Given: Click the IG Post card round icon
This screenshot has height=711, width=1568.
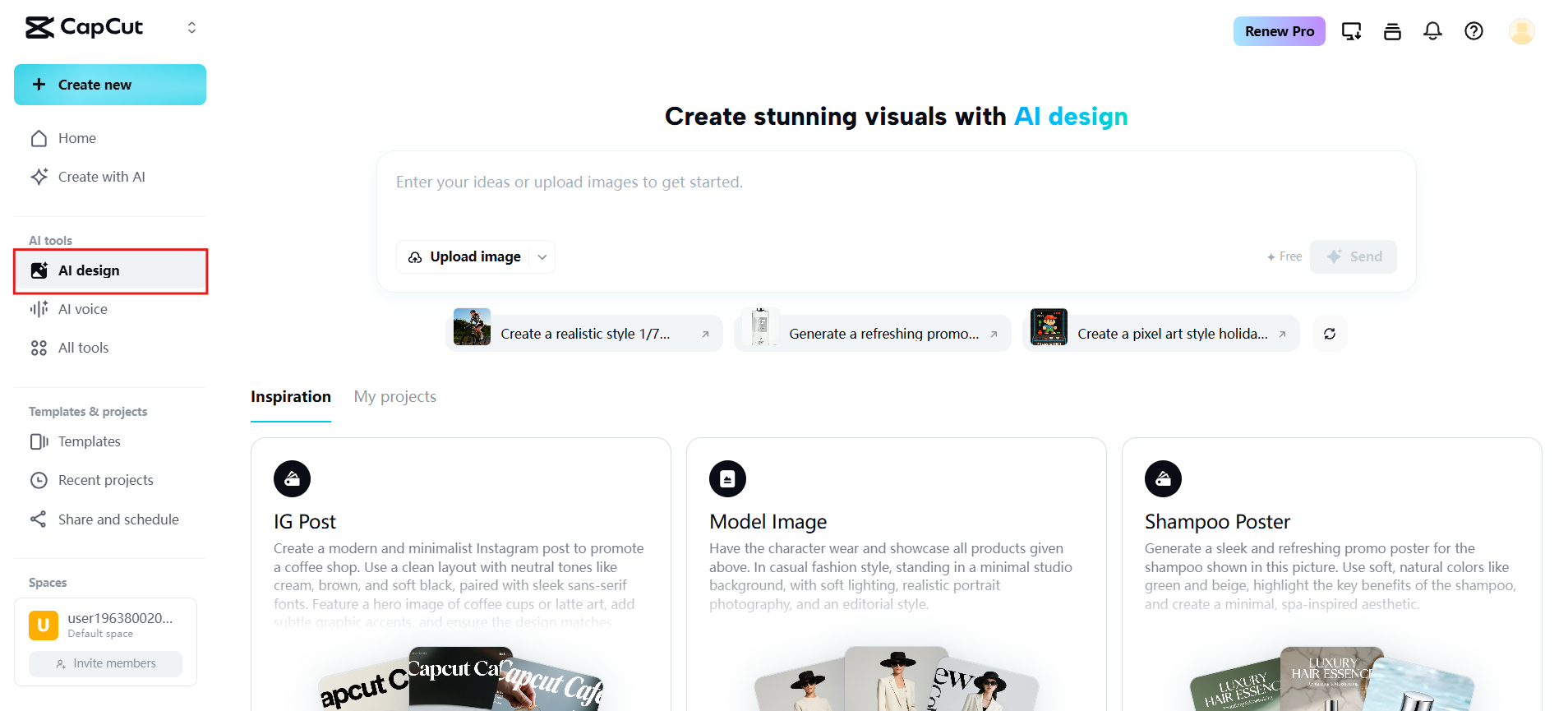Looking at the screenshot, I should (292, 478).
